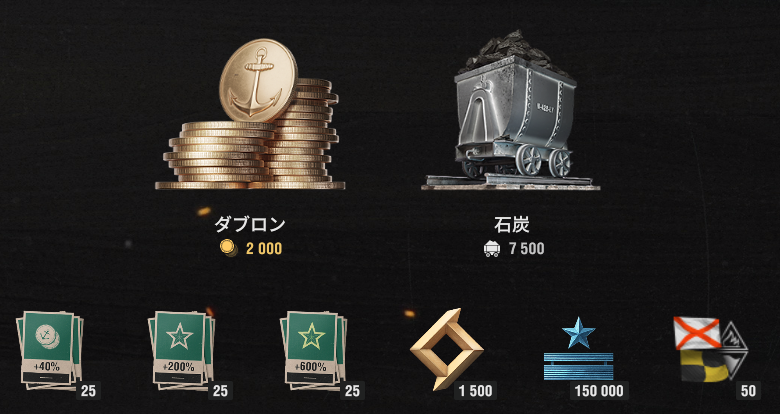Click the small cart icon beside 7 500

[491, 248]
